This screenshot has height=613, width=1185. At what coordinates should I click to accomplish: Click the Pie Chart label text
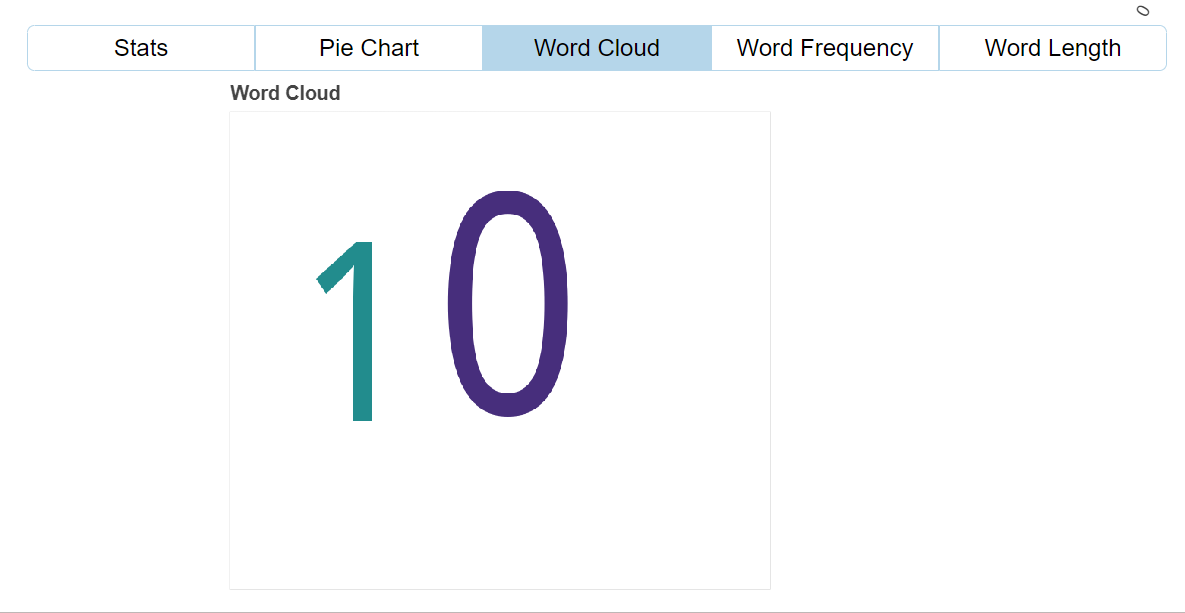coord(368,47)
